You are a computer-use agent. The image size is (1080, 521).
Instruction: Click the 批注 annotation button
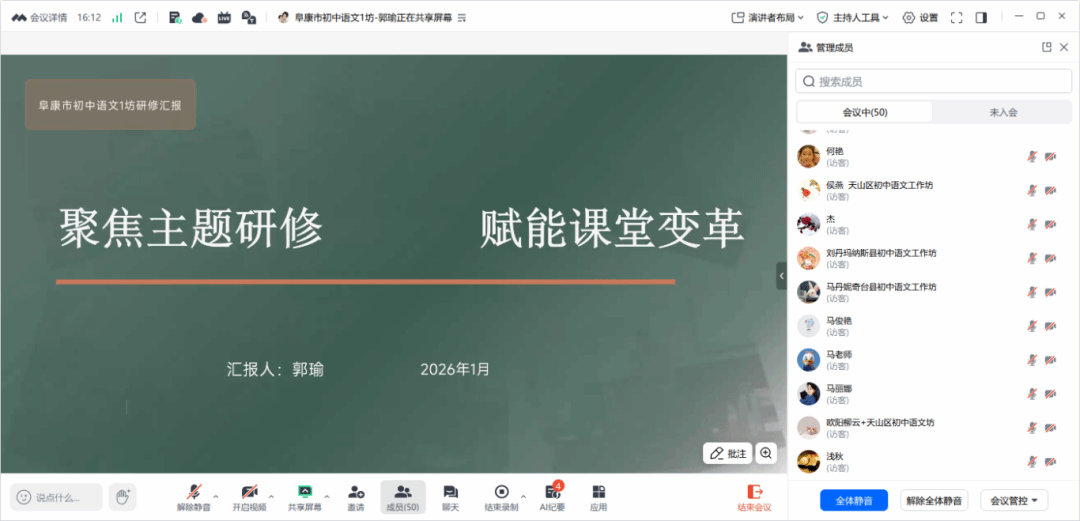(728, 453)
